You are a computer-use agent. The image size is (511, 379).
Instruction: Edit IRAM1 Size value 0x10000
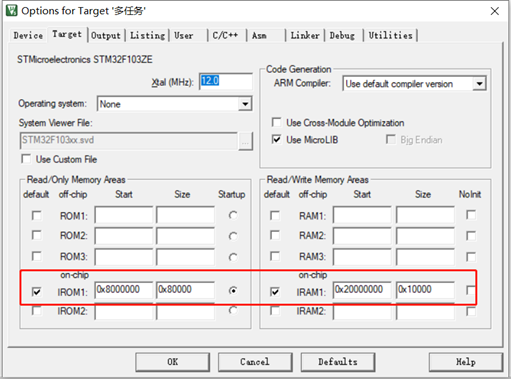pos(425,290)
